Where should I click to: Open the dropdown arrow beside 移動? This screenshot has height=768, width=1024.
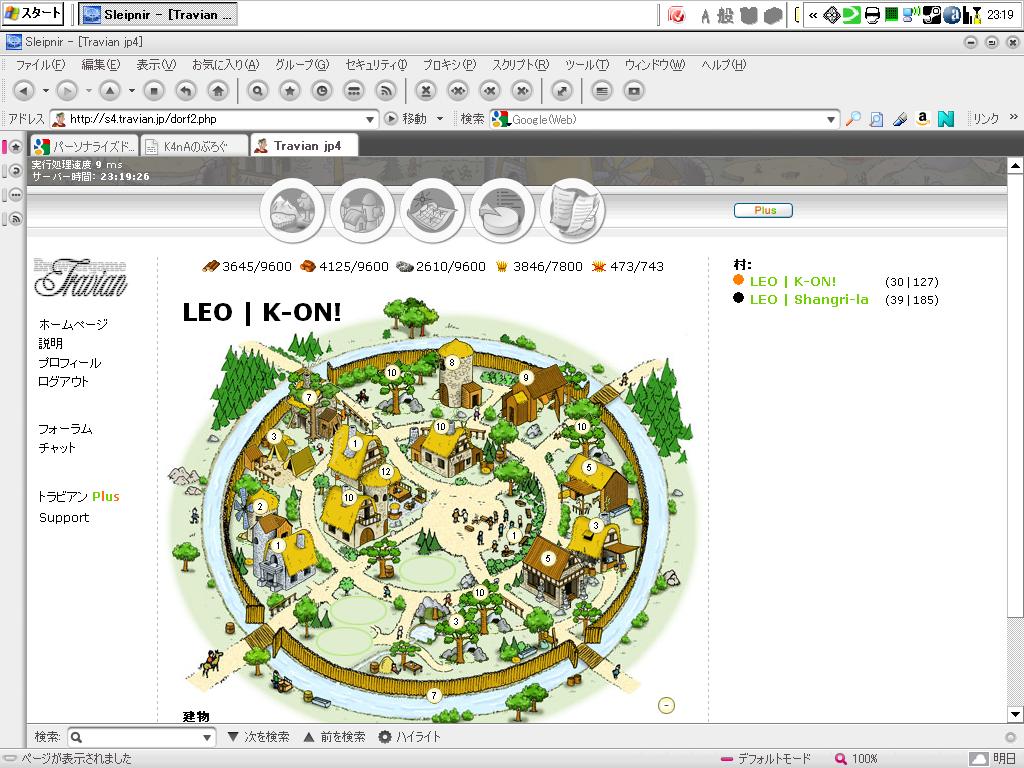coord(440,119)
